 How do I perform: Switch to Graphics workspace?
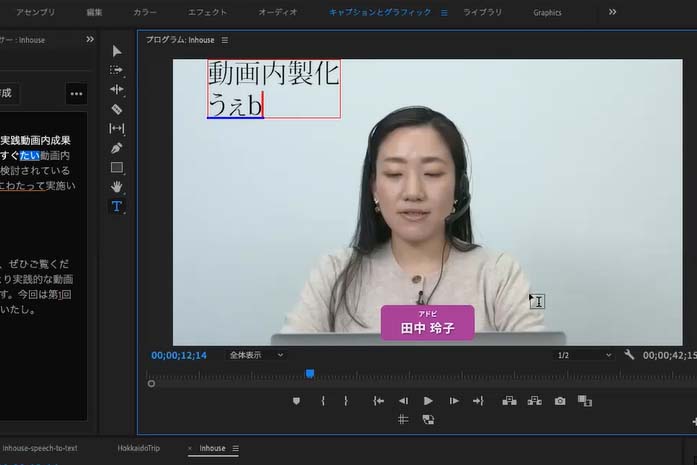point(547,13)
